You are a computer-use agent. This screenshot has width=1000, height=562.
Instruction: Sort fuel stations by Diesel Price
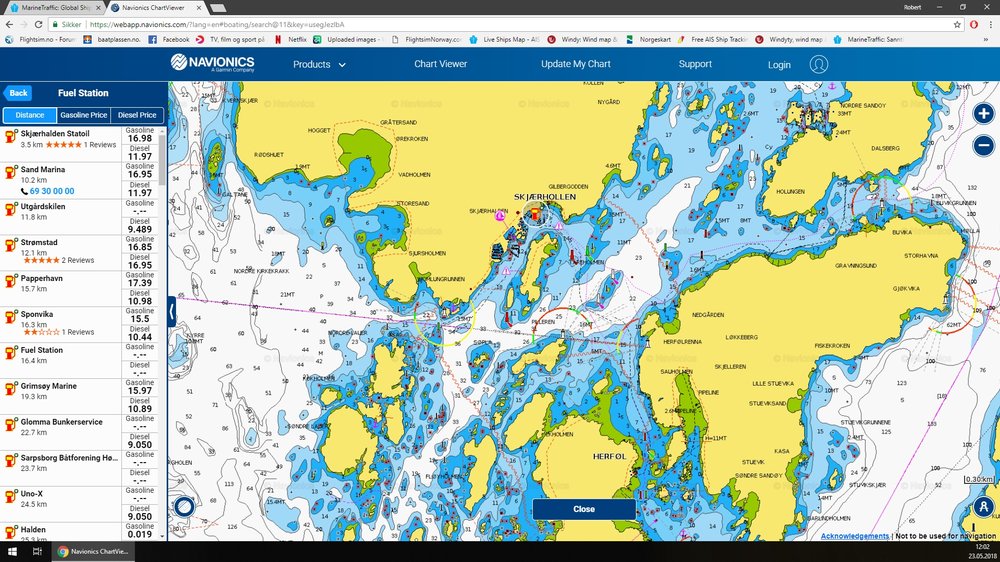[137, 115]
